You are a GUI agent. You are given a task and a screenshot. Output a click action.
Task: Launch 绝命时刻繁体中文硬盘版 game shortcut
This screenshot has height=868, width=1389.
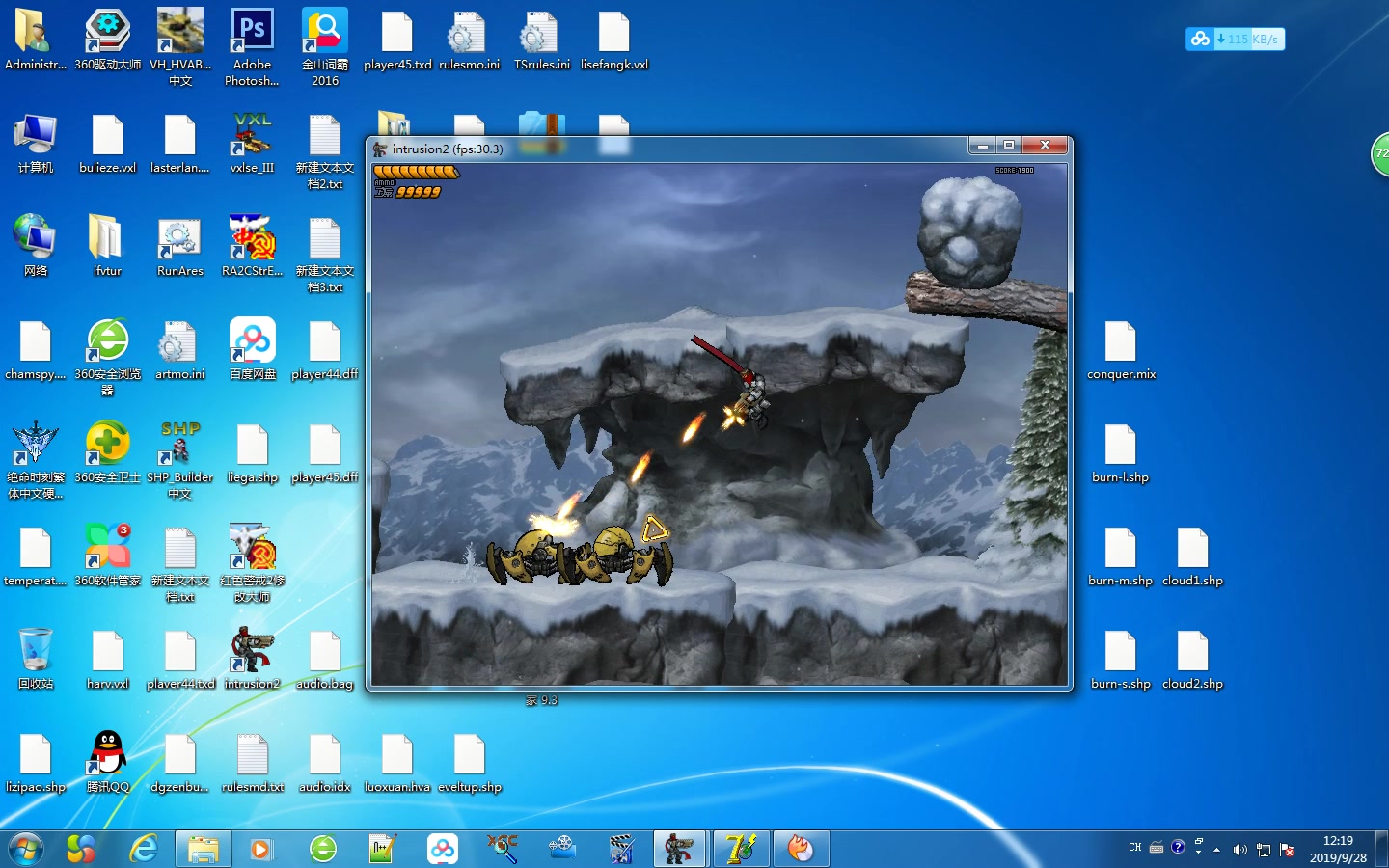coord(36,460)
